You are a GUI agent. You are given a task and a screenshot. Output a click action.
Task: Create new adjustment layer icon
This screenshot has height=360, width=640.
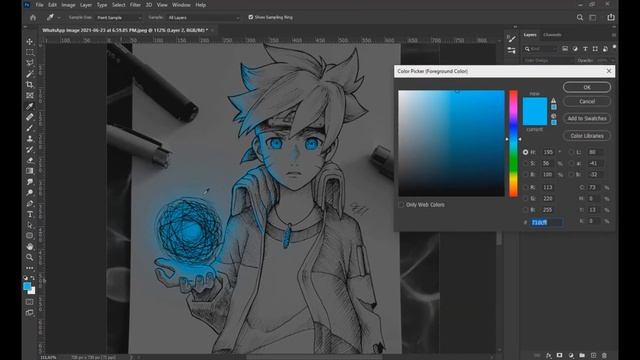[571, 356]
